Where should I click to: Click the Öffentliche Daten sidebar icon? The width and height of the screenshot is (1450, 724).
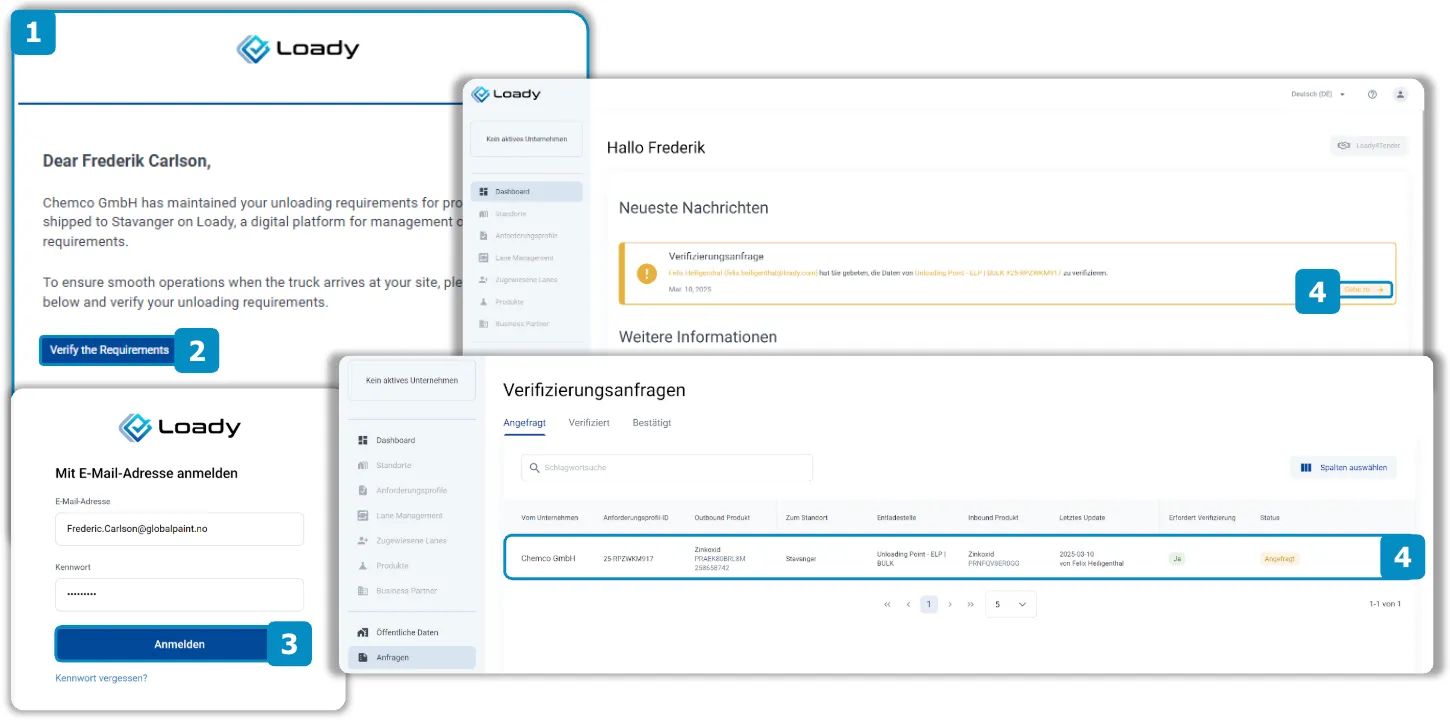363,632
